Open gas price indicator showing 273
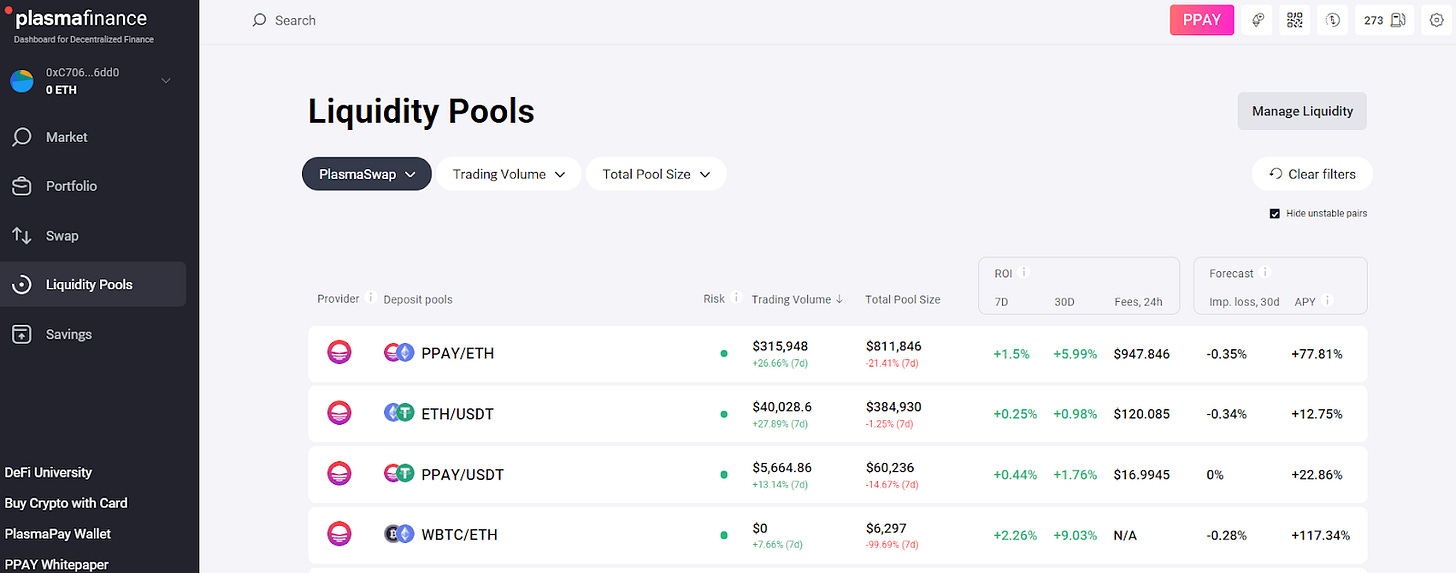Image resolution: width=1456 pixels, height=573 pixels. pyautogui.click(x=1384, y=20)
